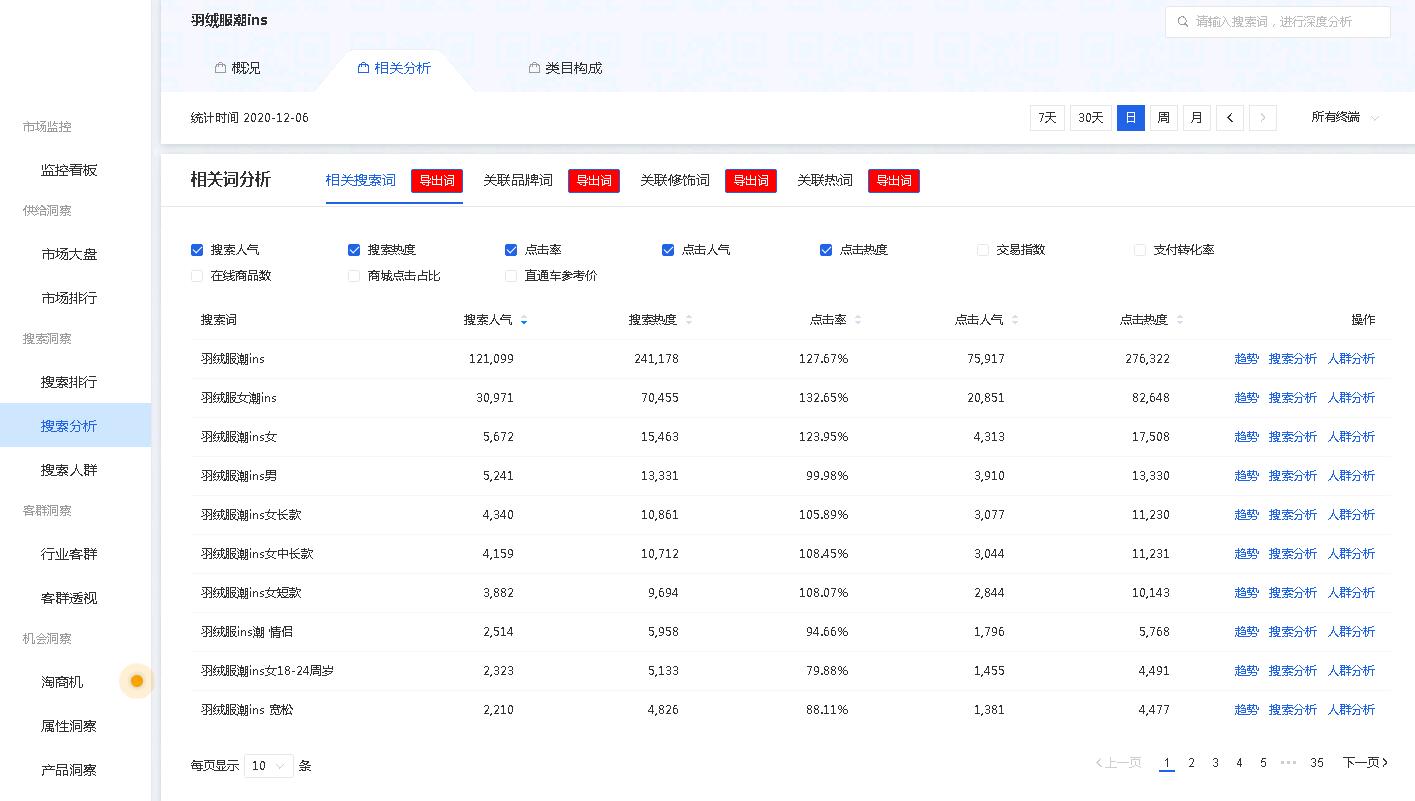Open 市场排行 in the sidebar
This screenshot has width=1415, height=801.
point(69,298)
